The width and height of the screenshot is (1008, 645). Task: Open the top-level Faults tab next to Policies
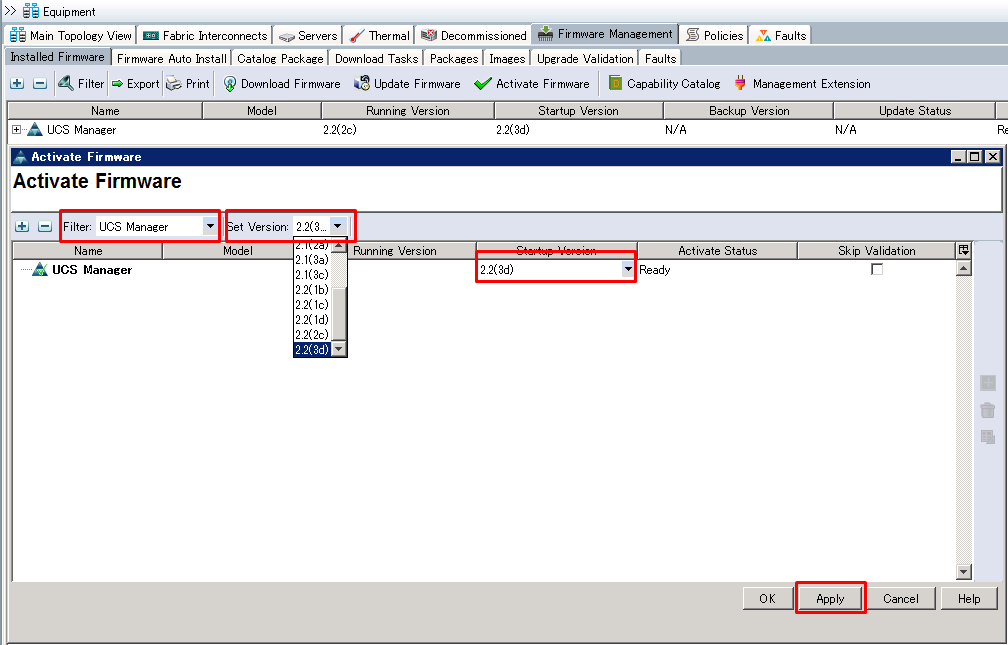pos(781,35)
